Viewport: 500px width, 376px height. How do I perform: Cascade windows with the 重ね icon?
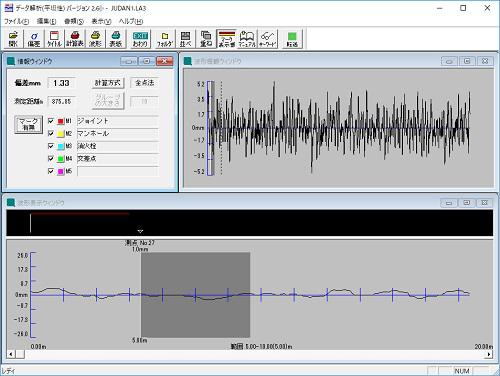pos(206,39)
